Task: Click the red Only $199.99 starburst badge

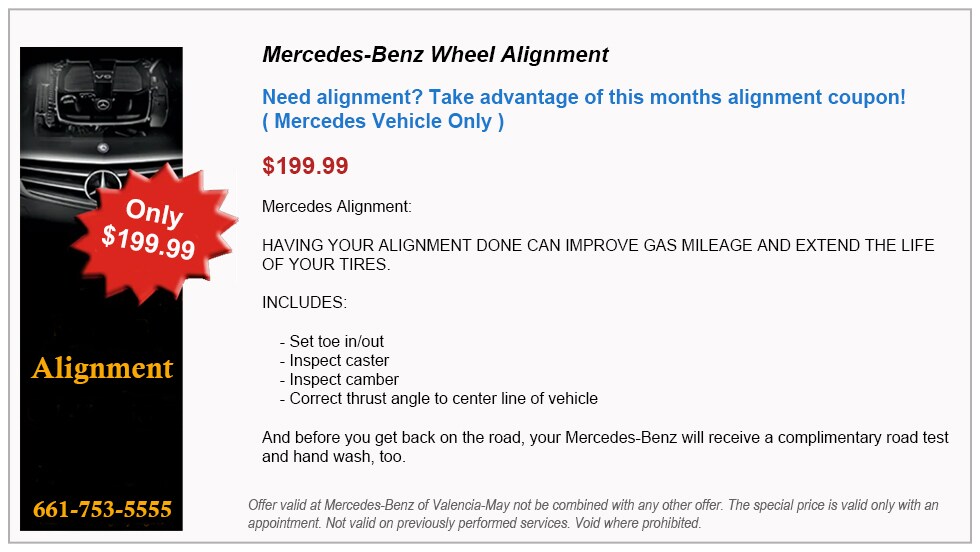Action: tap(154, 231)
